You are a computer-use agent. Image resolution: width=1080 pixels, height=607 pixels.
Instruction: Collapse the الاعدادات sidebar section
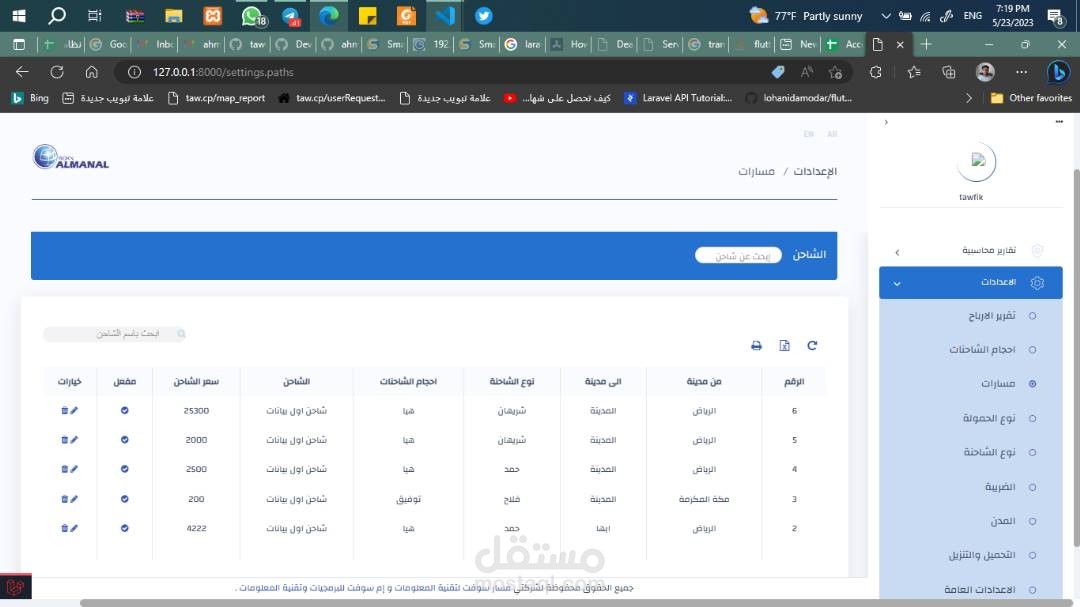tap(970, 282)
